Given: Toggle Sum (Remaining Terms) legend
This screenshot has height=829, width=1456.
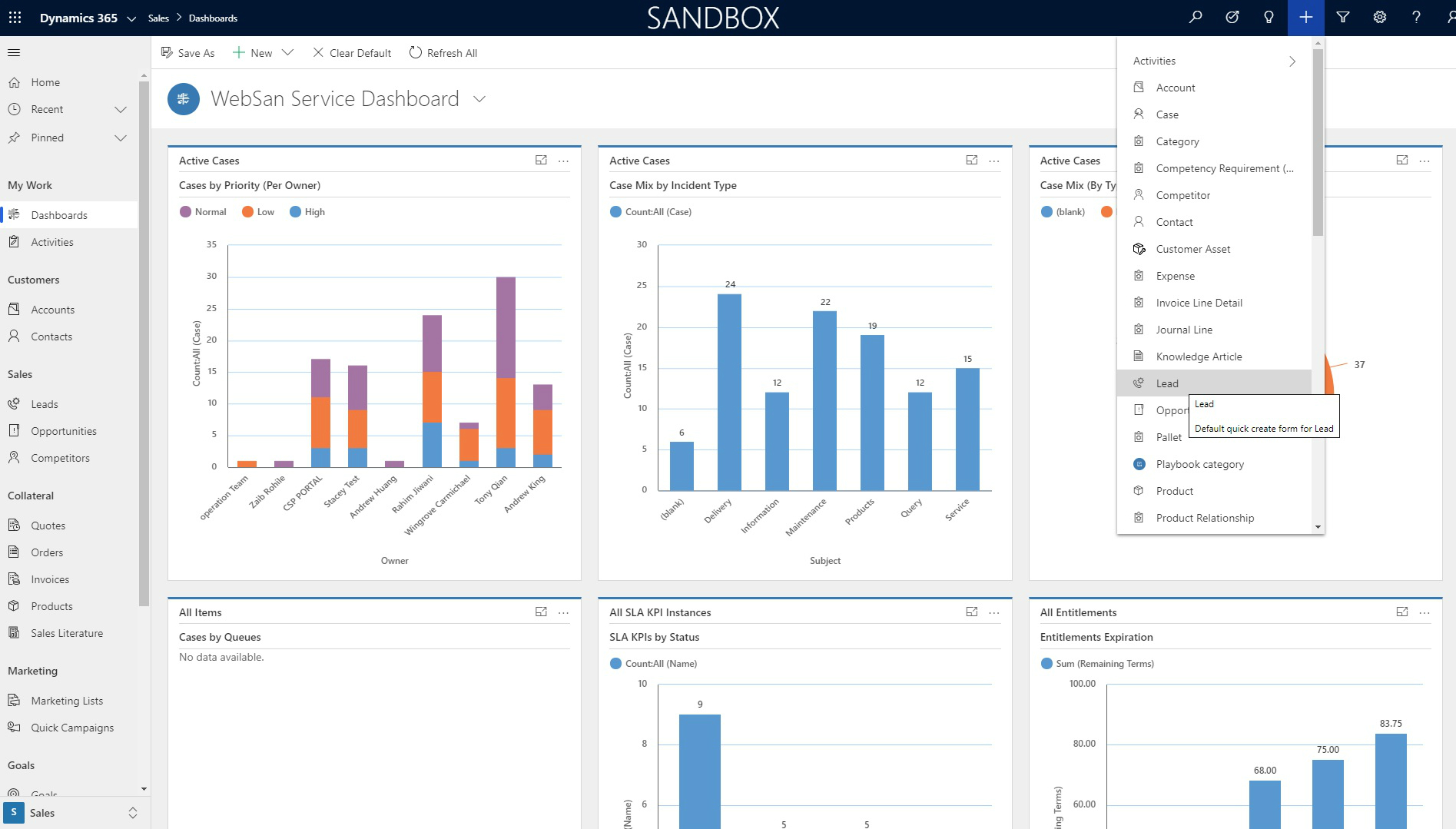Looking at the screenshot, I should [1097, 664].
